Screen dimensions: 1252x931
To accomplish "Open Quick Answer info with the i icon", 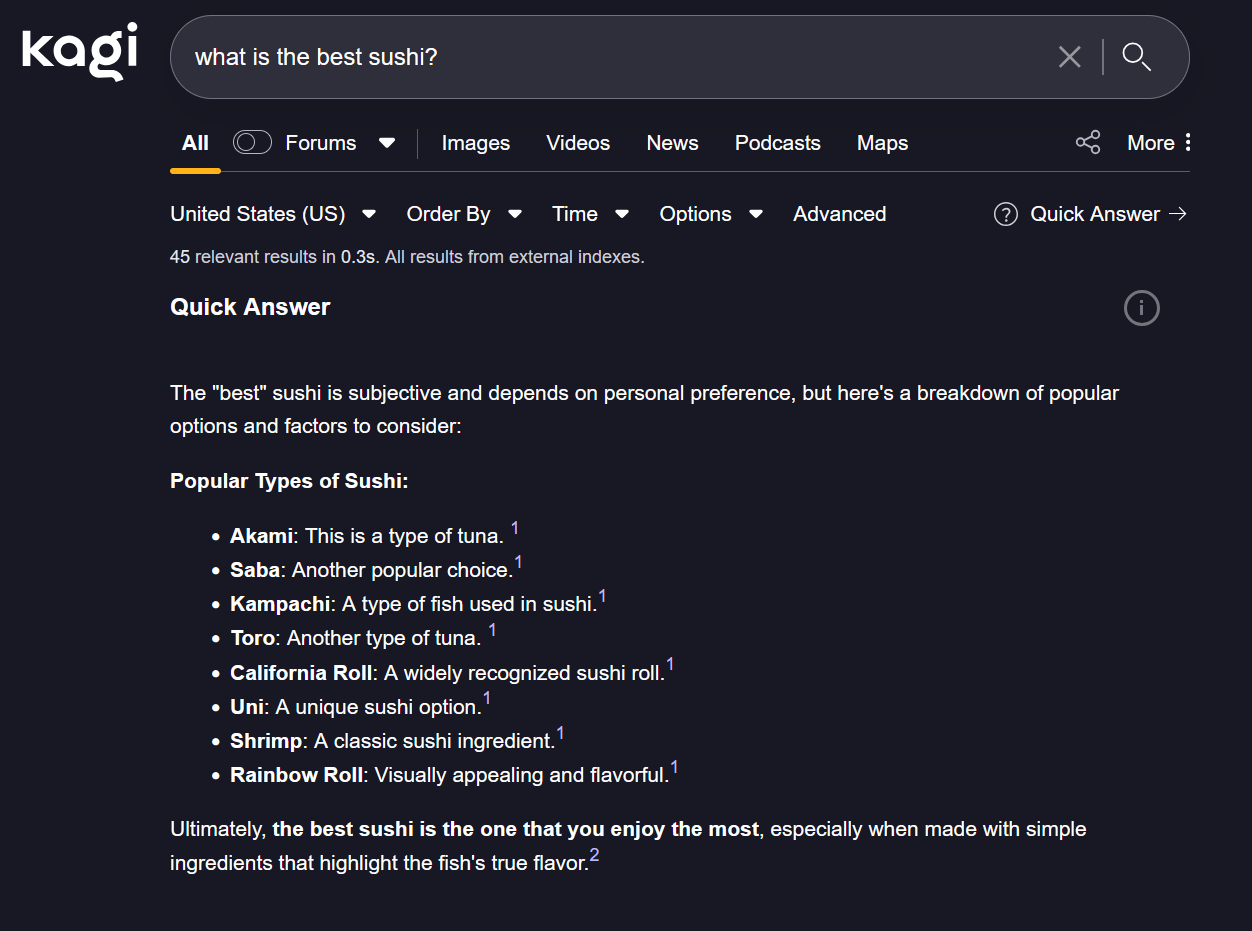I will pyautogui.click(x=1141, y=308).
